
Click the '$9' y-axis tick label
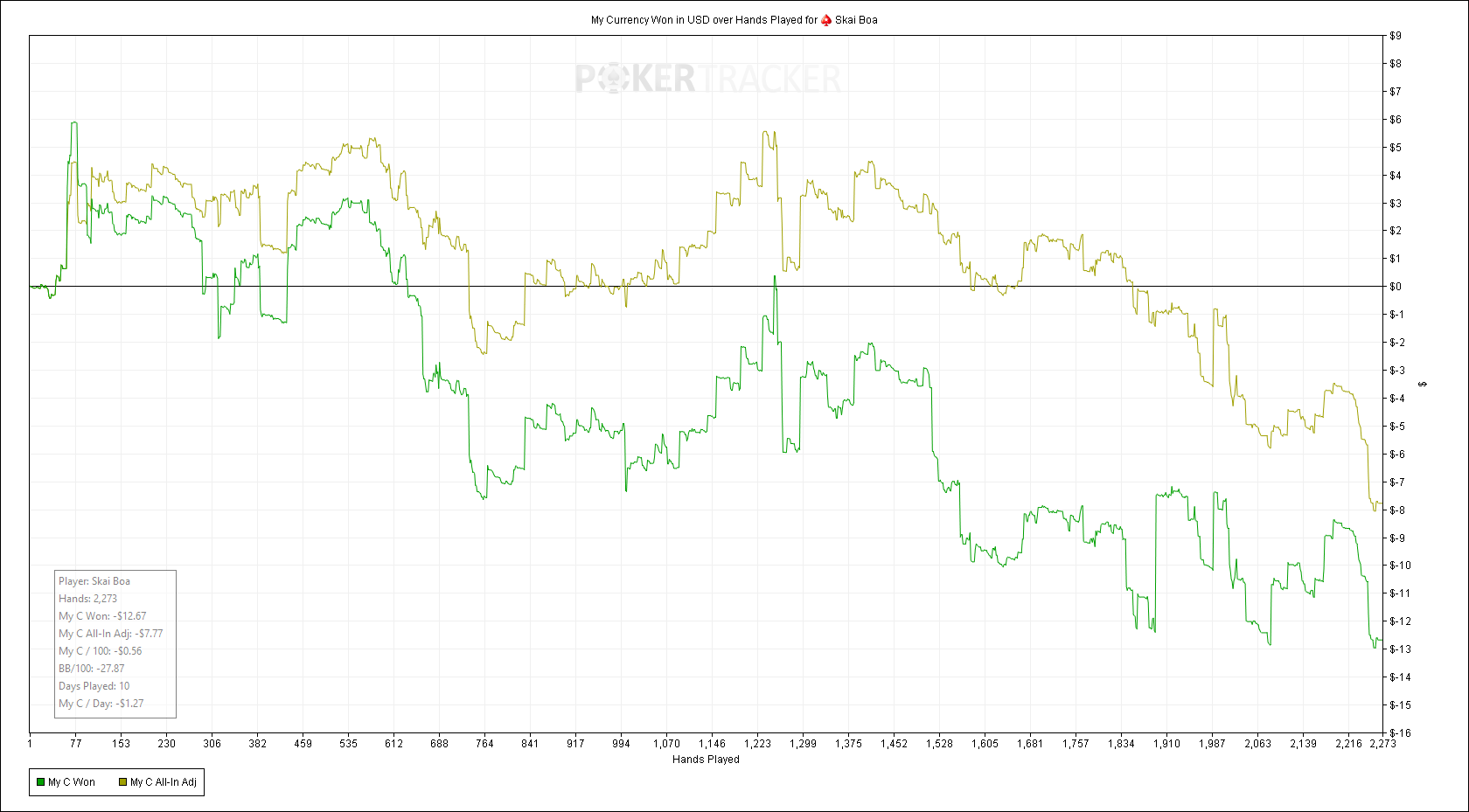tap(1396, 36)
